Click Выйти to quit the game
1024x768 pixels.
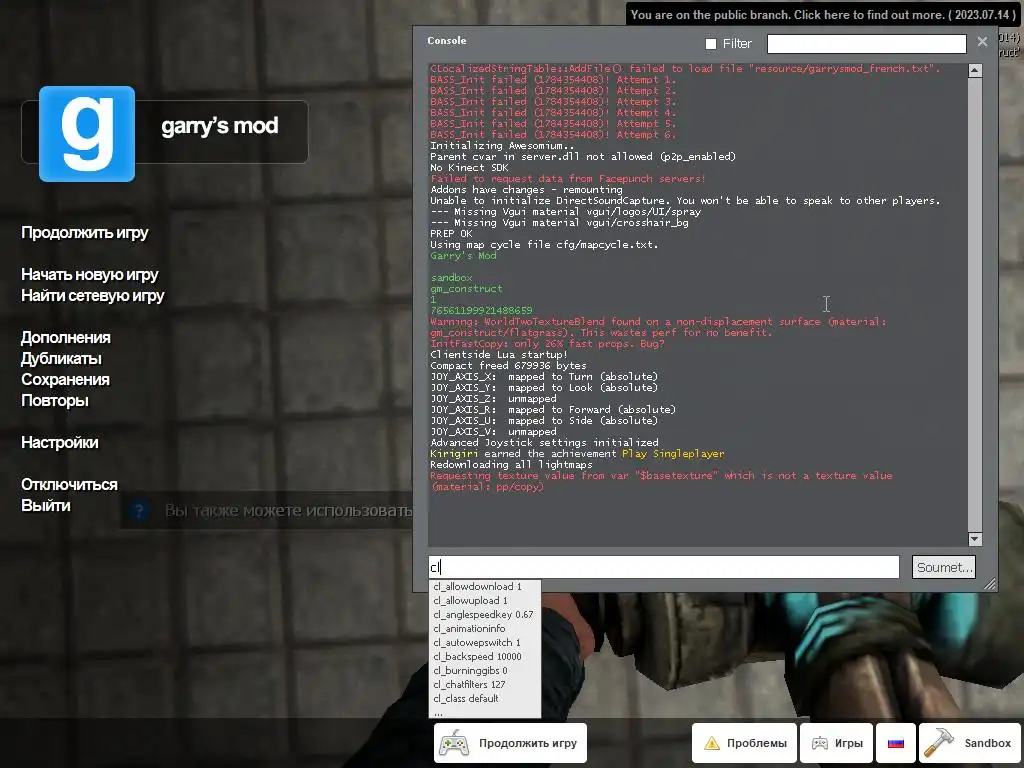[46, 505]
